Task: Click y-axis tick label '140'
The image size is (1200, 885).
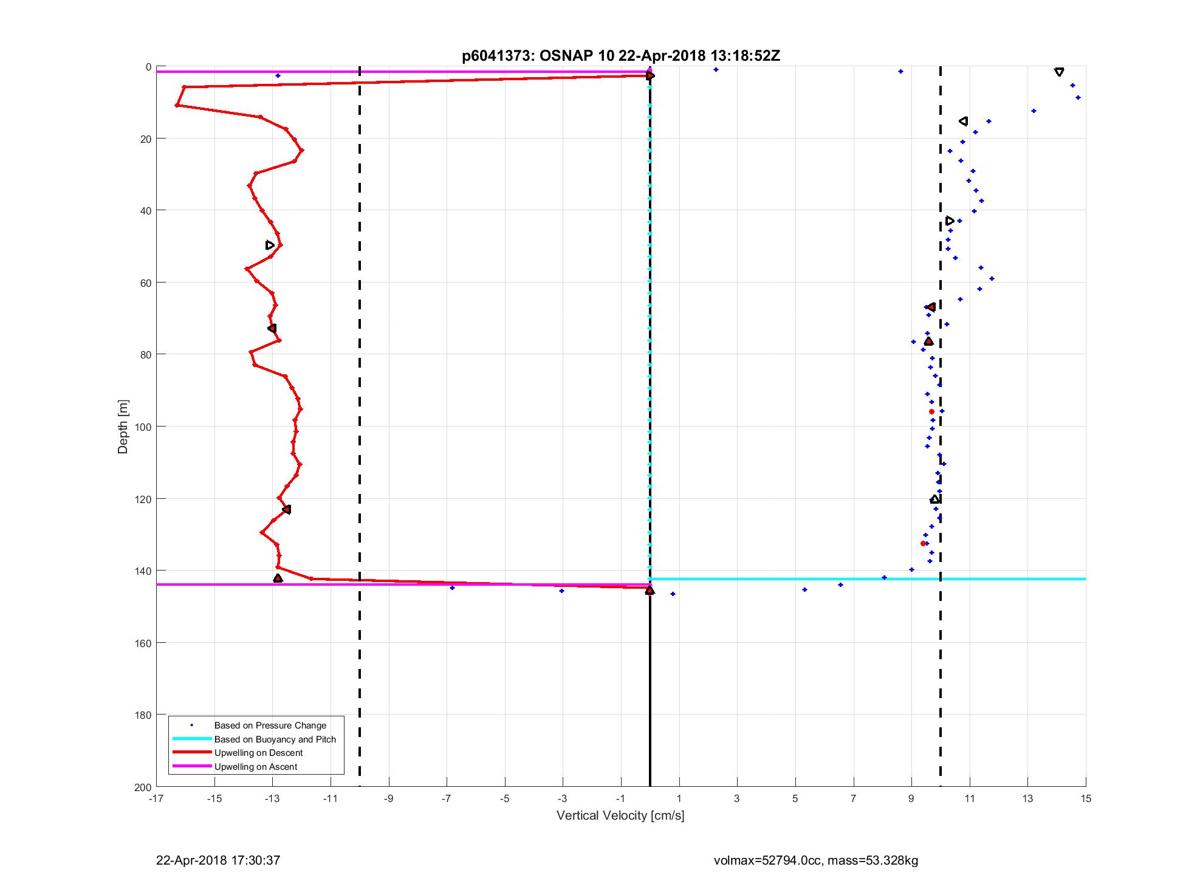Action: tap(143, 571)
